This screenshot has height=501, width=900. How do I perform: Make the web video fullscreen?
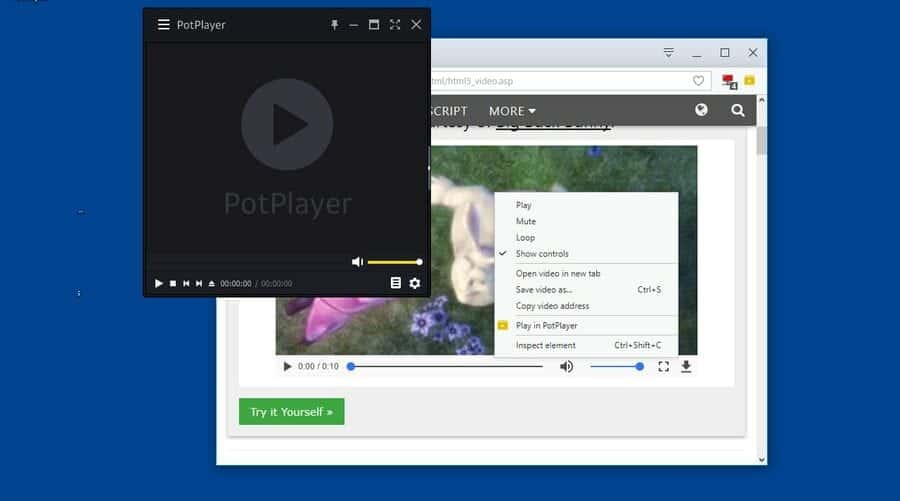(664, 366)
